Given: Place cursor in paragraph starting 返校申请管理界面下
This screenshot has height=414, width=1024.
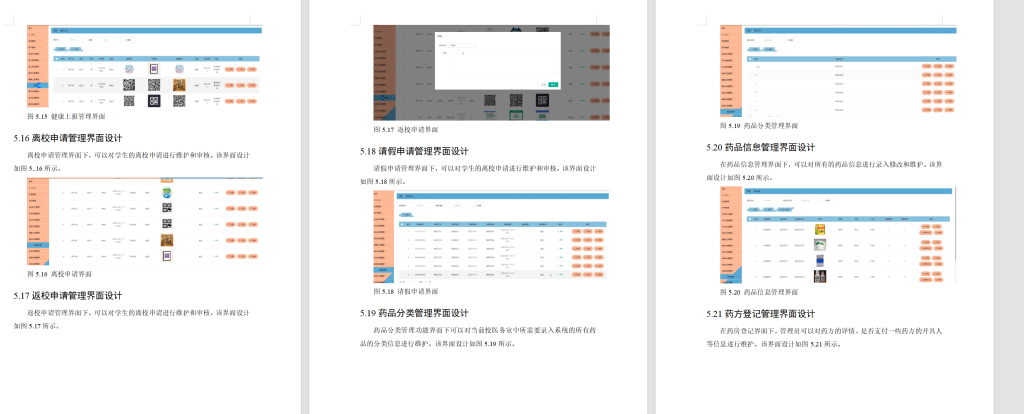Looking at the screenshot, I should pyautogui.click(x=132, y=319).
